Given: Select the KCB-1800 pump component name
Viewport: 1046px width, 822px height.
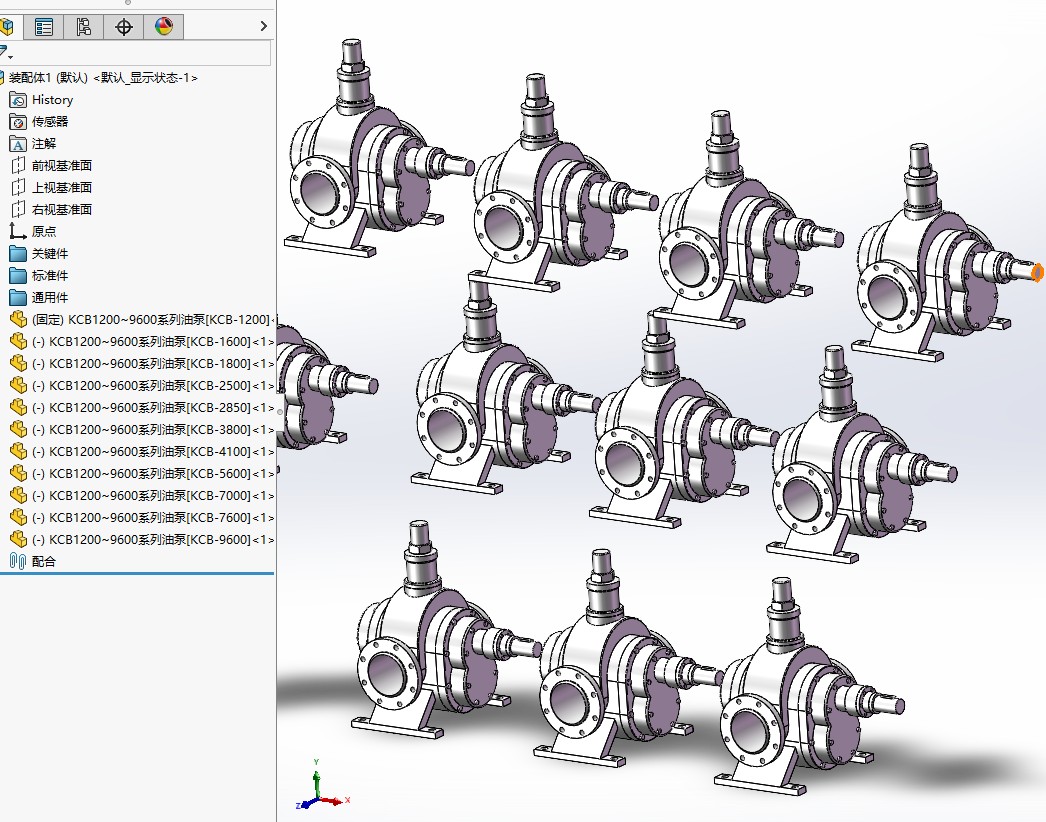Looking at the screenshot, I should (153, 364).
